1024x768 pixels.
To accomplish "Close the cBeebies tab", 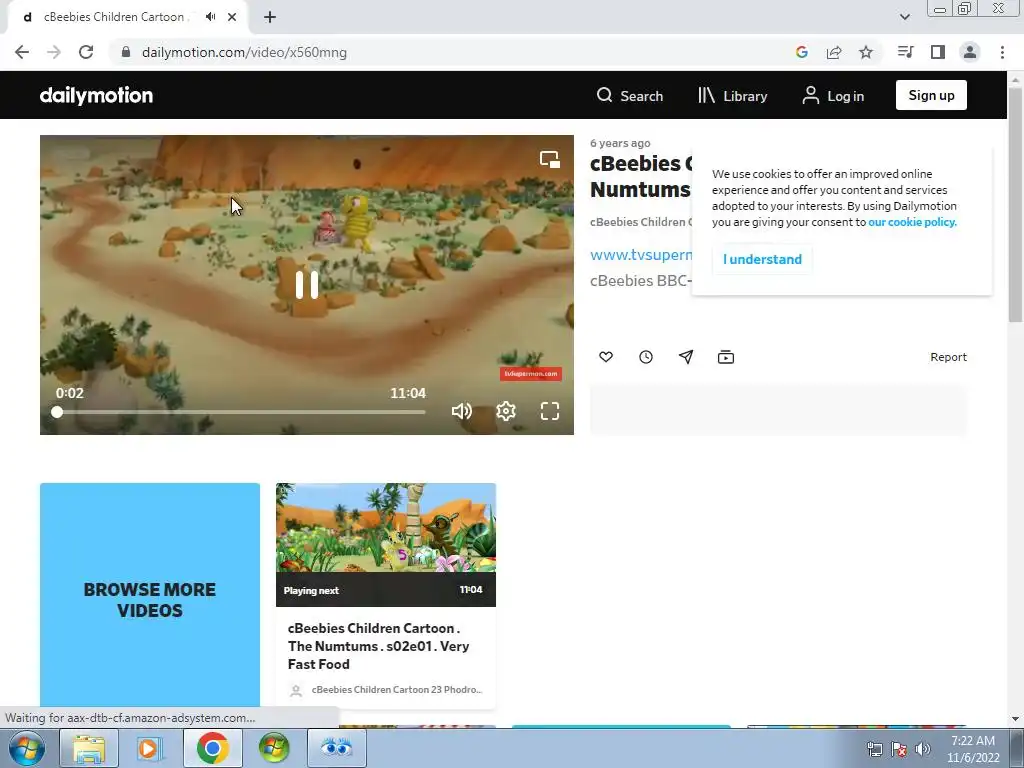I will pyautogui.click(x=232, y=17).
